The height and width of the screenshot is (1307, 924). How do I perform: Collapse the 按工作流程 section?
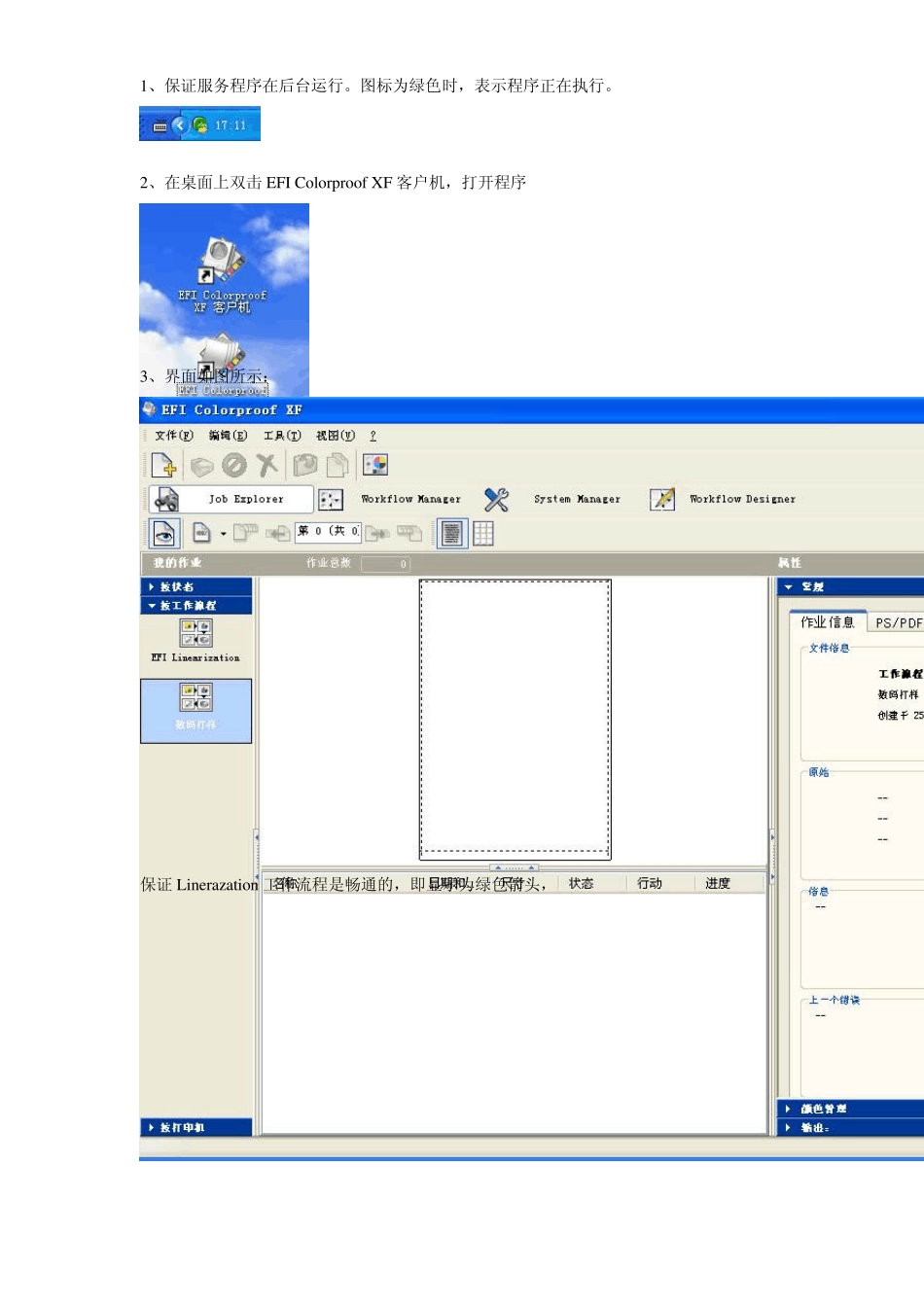(196, 605)
